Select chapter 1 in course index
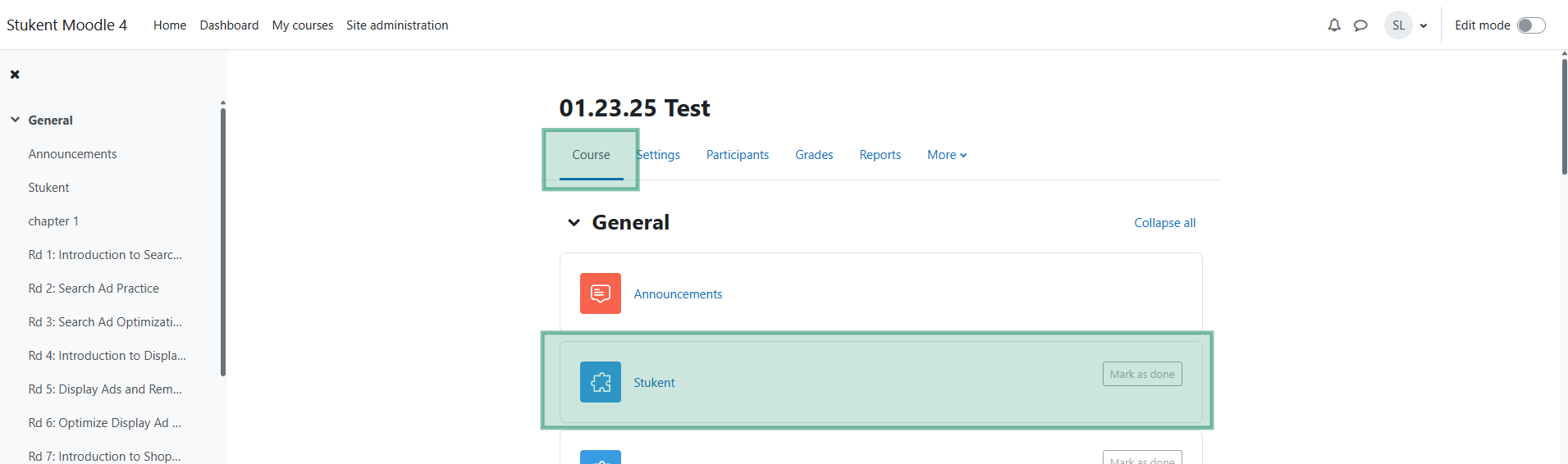1568x464 pixels. click(x=53, y=221)
